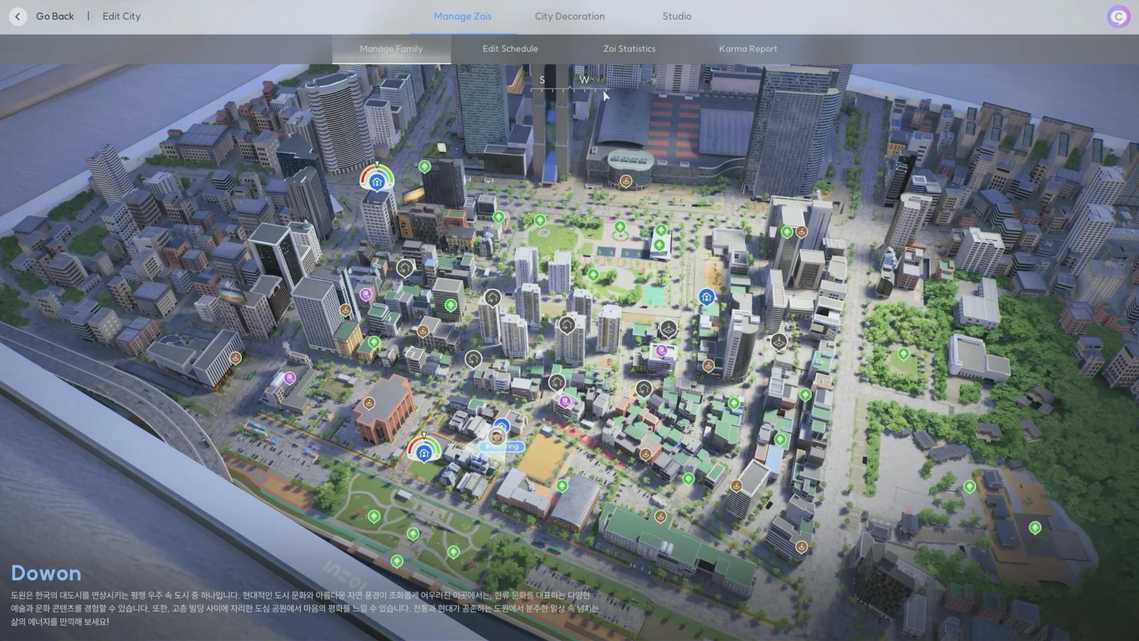
Task: Select the orange marker on the long green-roofed building
Action: (x=660, y=517)
